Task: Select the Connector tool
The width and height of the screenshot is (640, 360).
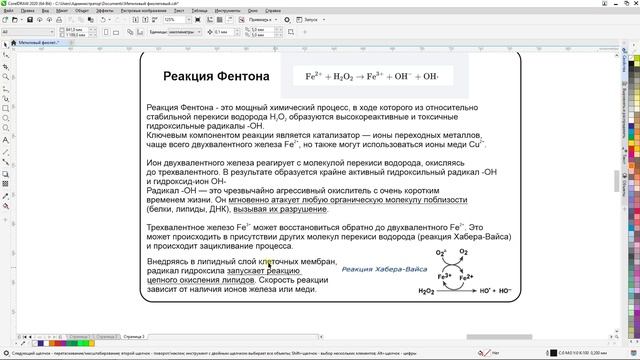Action: pos(5,162)
